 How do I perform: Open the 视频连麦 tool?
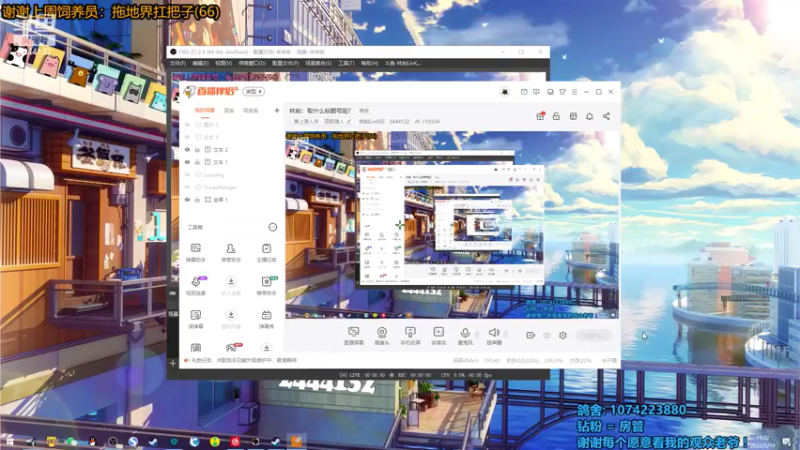pos(195,285)
